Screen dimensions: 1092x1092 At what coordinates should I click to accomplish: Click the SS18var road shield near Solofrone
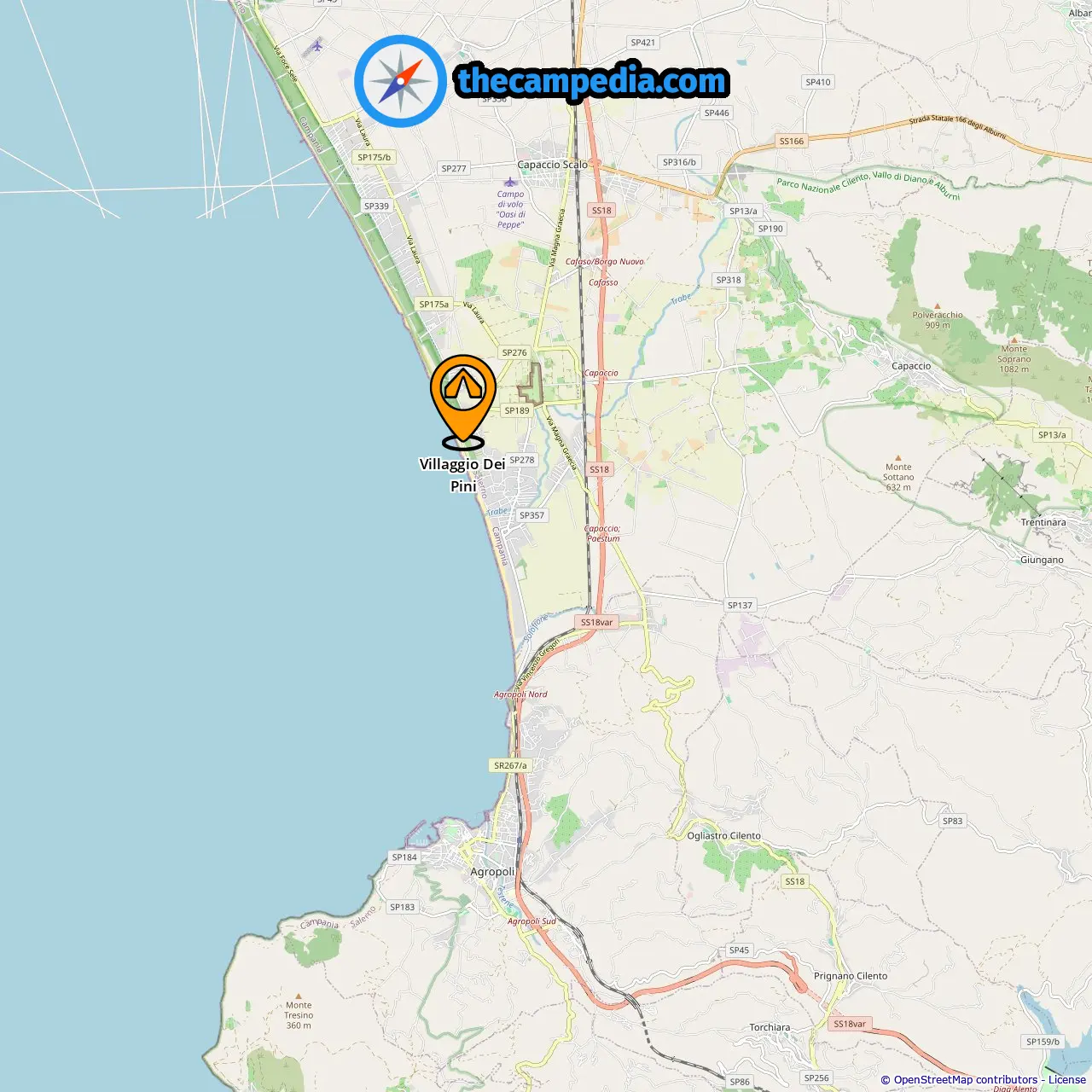(x=597, y=622)
